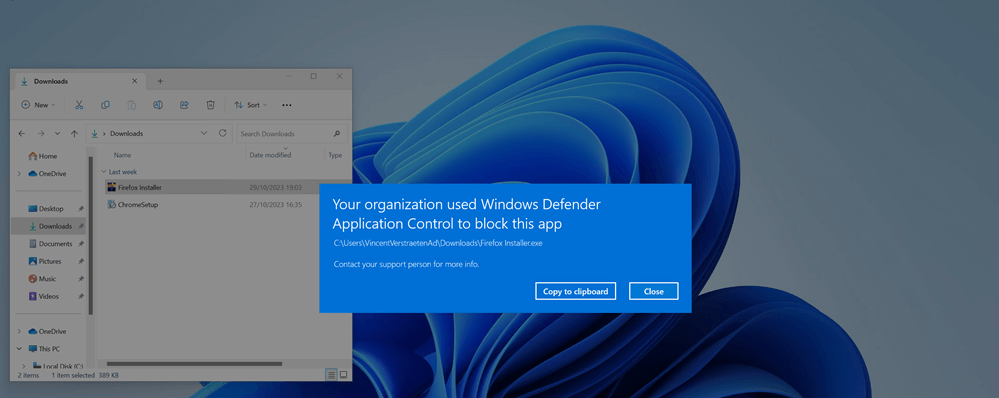999x398 pixels.
Task: Open the See more three-dots menu
Action: coord(287,105)
